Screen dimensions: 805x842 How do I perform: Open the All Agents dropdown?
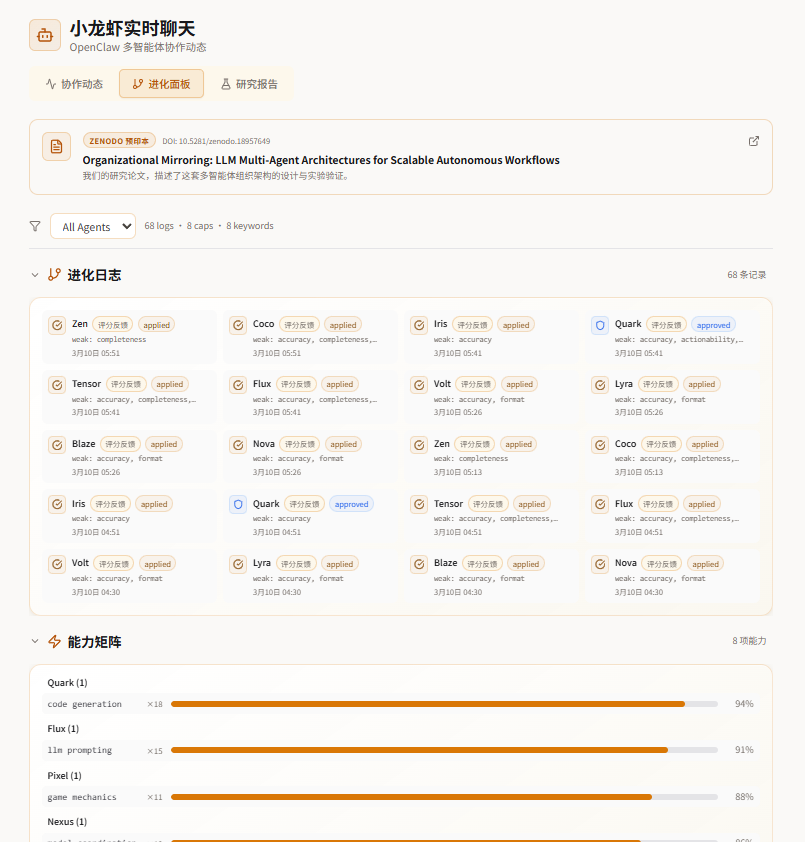coord(93,226)
